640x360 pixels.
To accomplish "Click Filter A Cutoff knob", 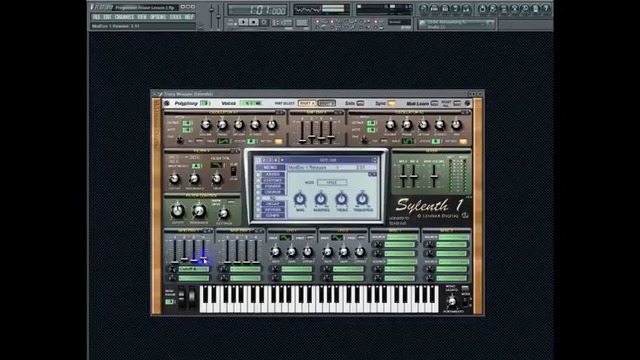I will (175, 179).
